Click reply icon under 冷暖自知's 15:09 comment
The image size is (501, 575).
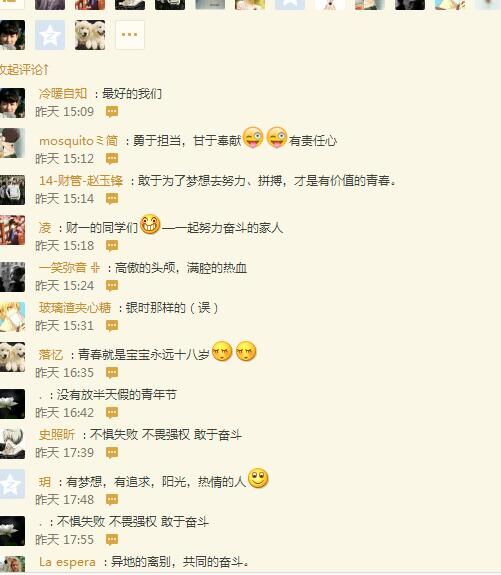(x=112, y=111)
